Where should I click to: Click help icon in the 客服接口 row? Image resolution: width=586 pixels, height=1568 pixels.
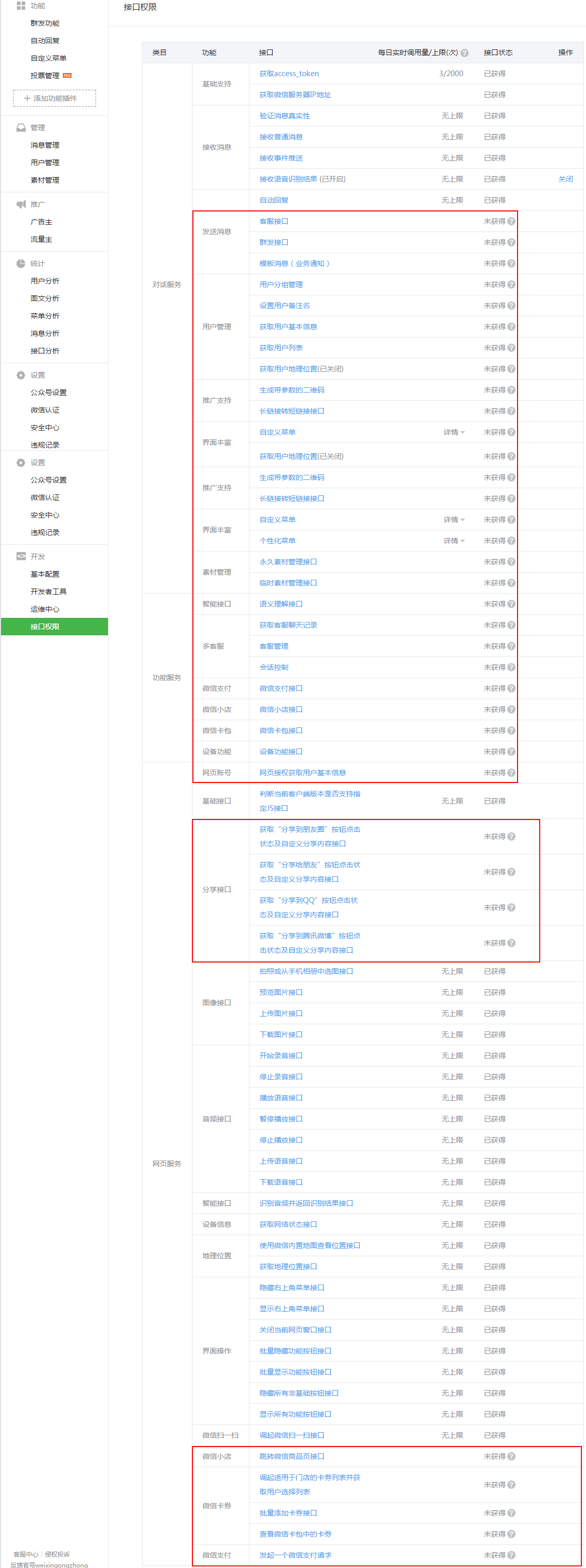[x=511, y=222]
